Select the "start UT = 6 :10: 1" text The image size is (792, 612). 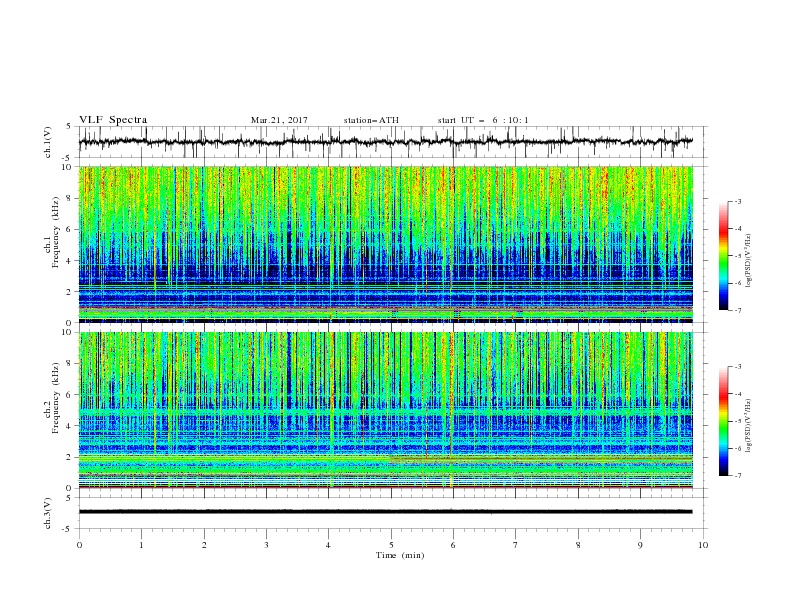483,120
